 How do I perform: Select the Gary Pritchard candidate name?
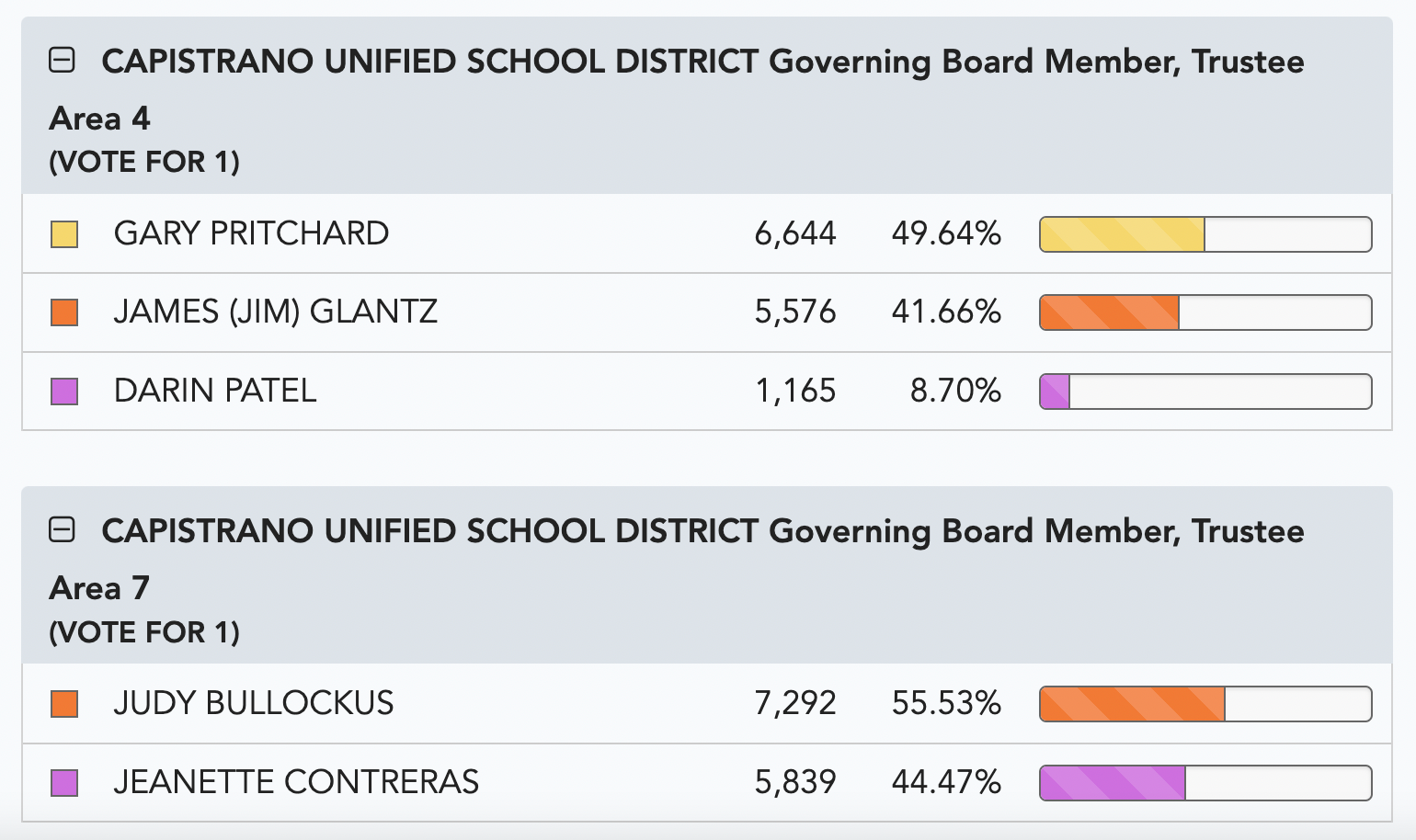(251, 233)
